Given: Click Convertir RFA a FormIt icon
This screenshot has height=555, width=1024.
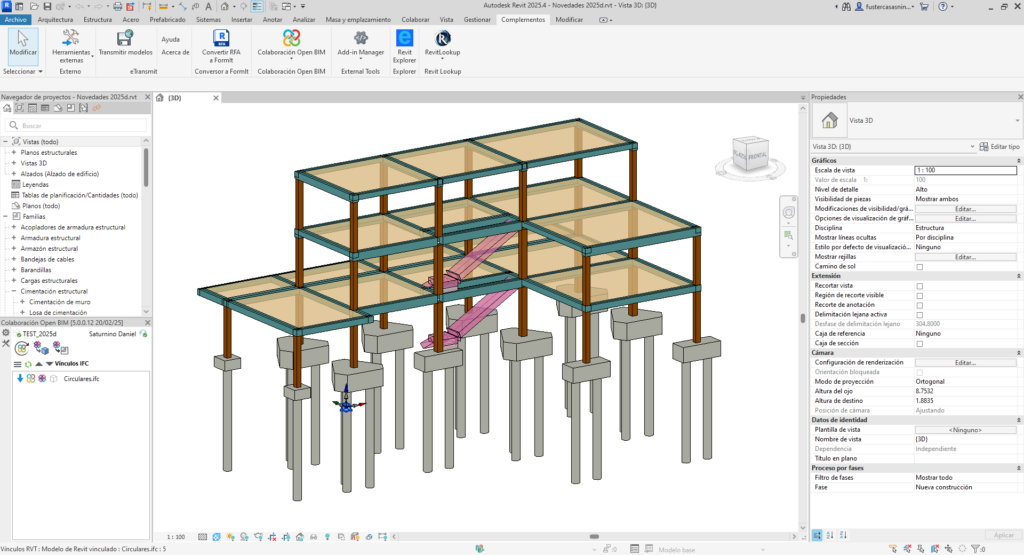Looking at the screenshot, I should [x=222, y=37].
